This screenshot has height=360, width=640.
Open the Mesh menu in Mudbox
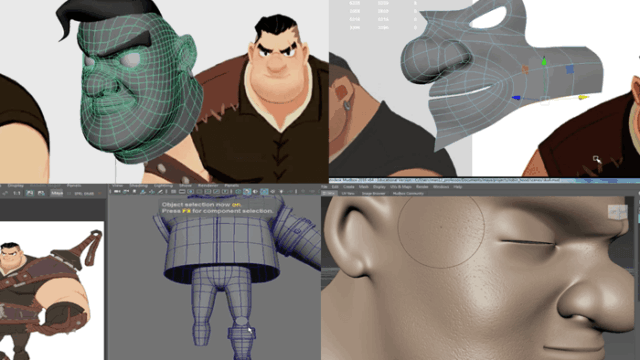364,187
